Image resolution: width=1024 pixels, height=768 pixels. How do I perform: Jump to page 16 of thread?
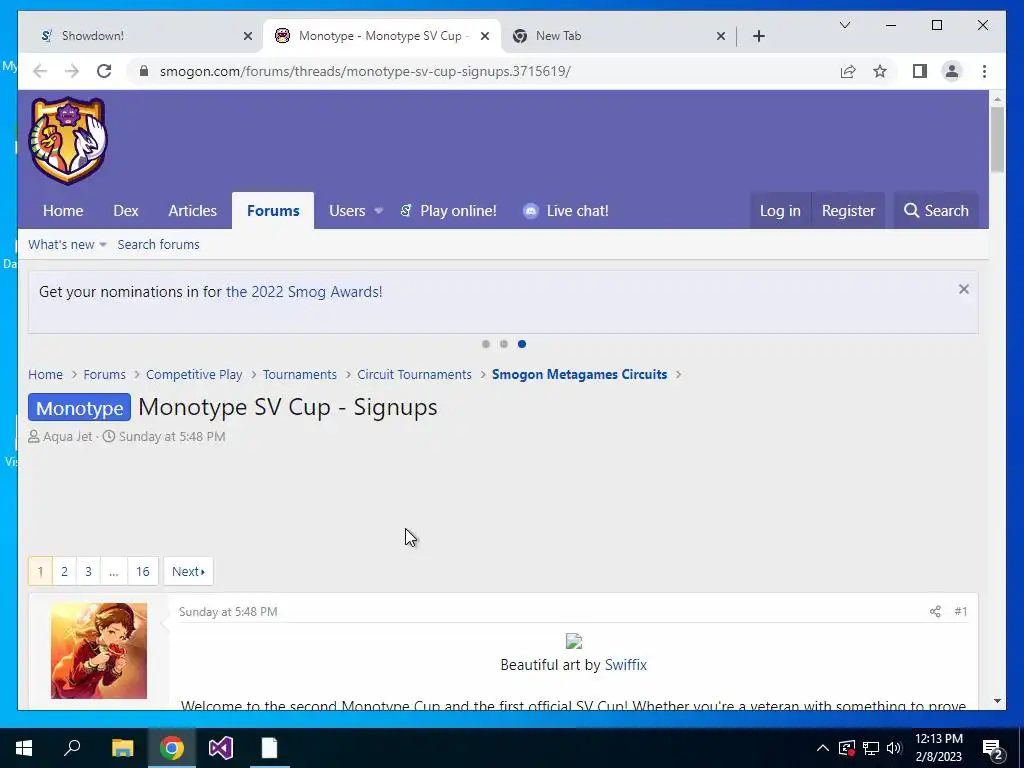tap(142, 571)
